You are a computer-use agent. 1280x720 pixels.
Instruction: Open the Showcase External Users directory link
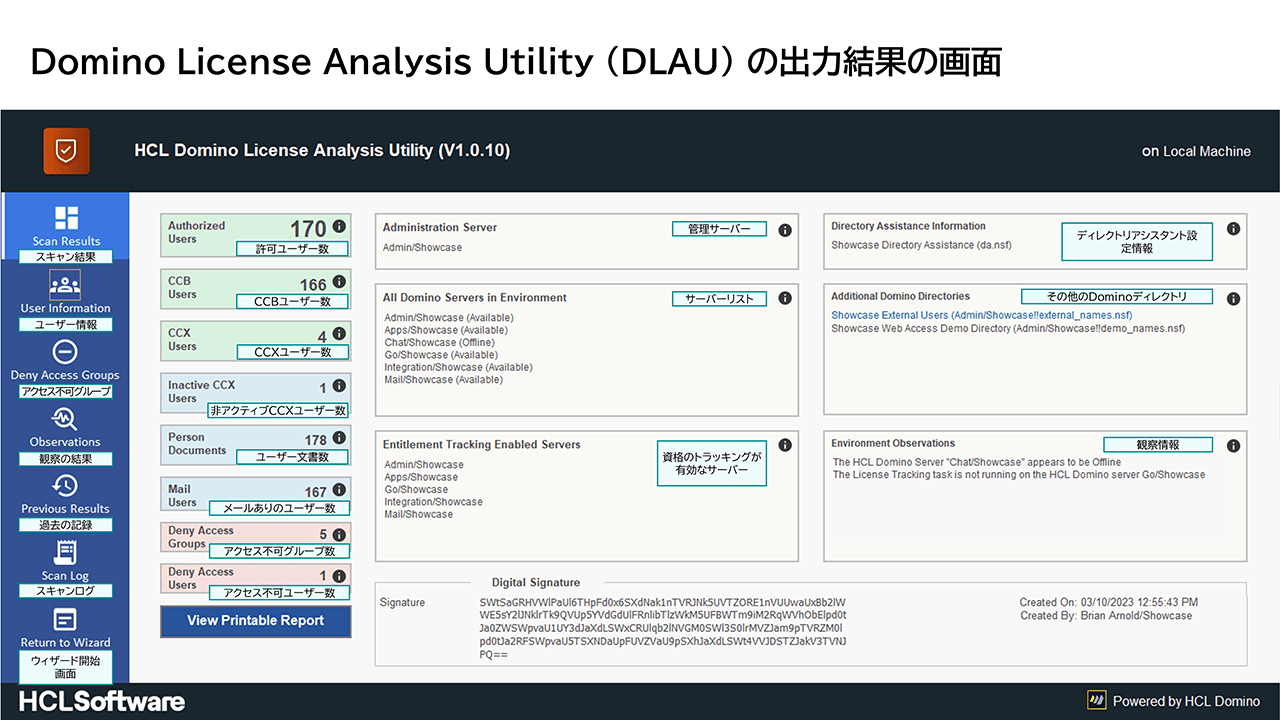click(x=982, y=315)
